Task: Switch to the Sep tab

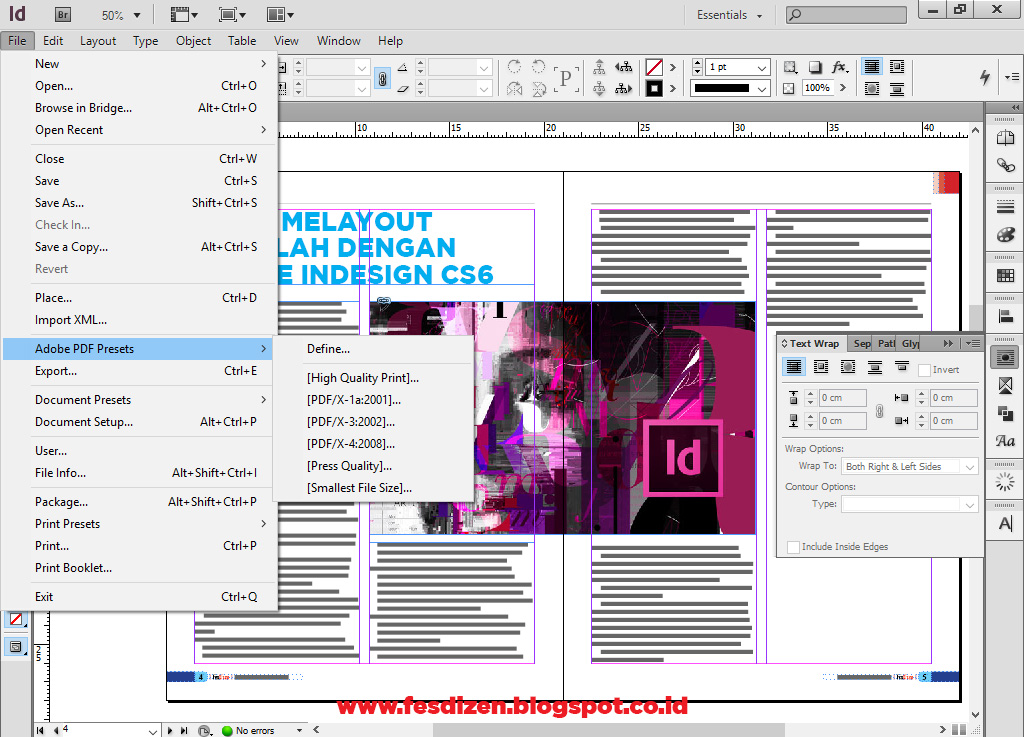Action: pos(862,343)
